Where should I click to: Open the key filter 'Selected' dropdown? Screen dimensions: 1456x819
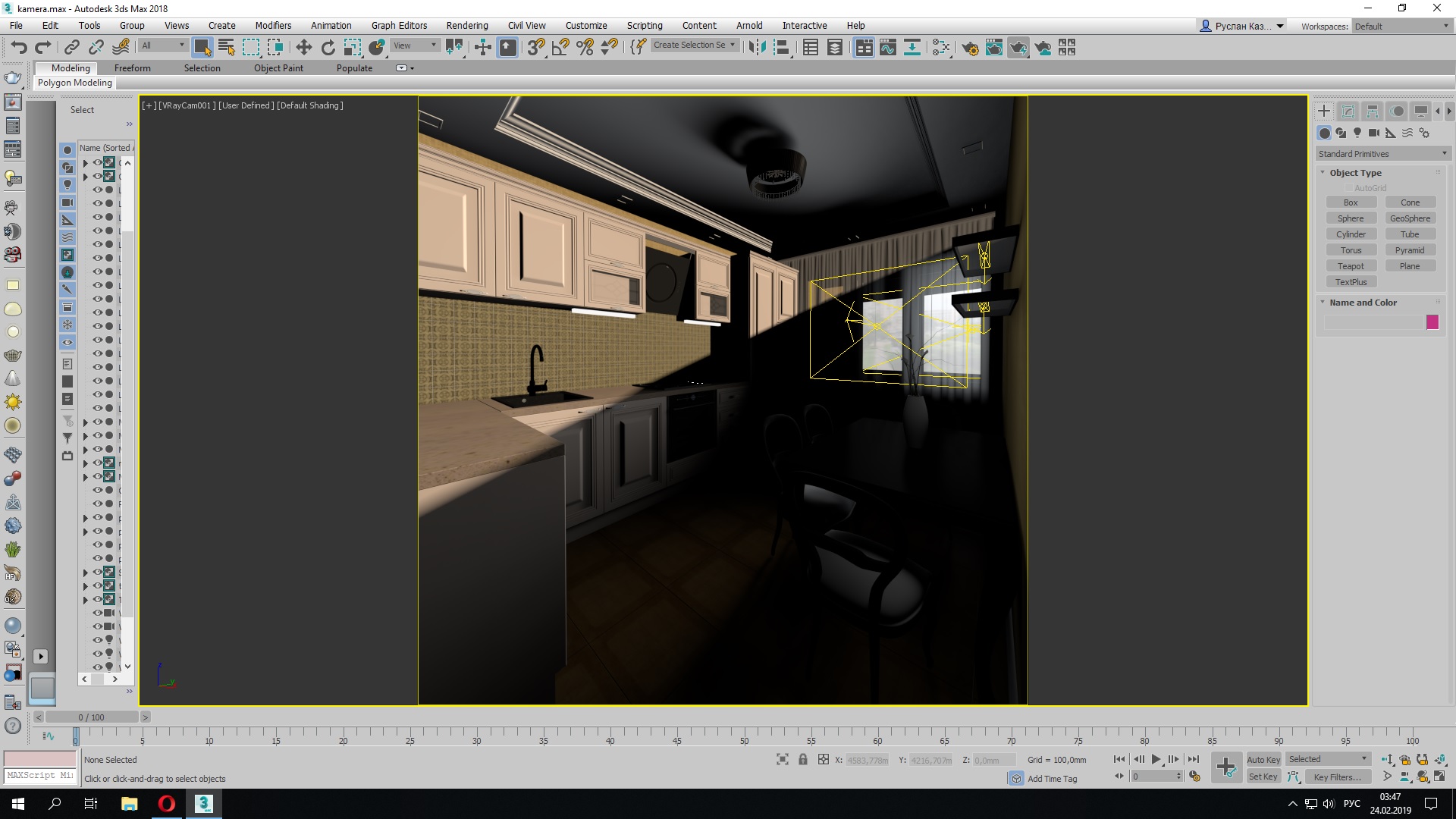point(1328,759)
